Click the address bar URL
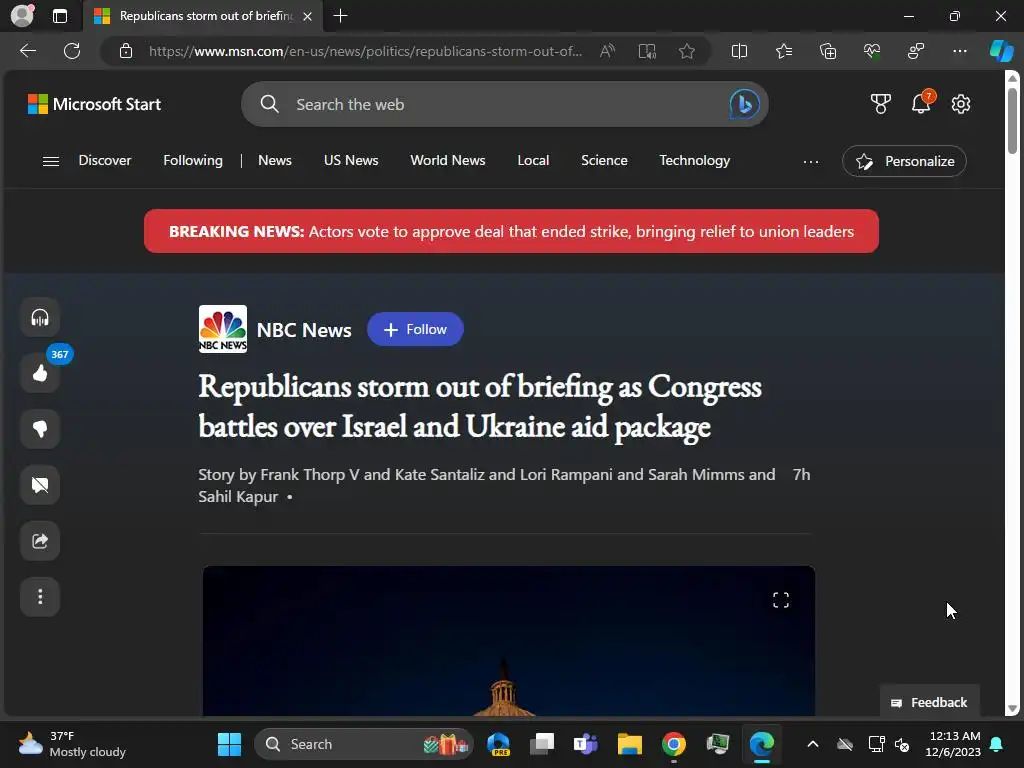Screen dimensions: 1024x768 365,51
